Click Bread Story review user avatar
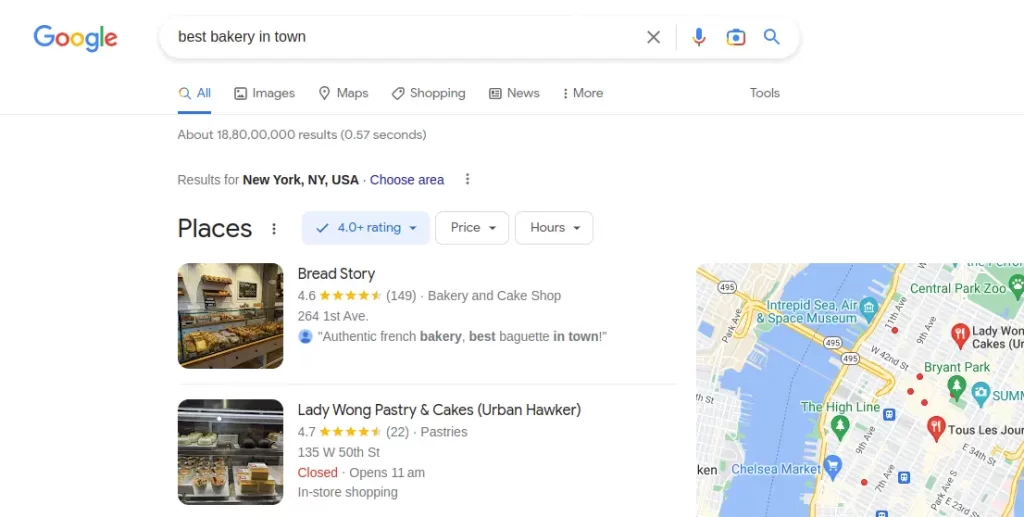Screen dimensions: 1024x517 pyautogui.click(x=305, y=337)
